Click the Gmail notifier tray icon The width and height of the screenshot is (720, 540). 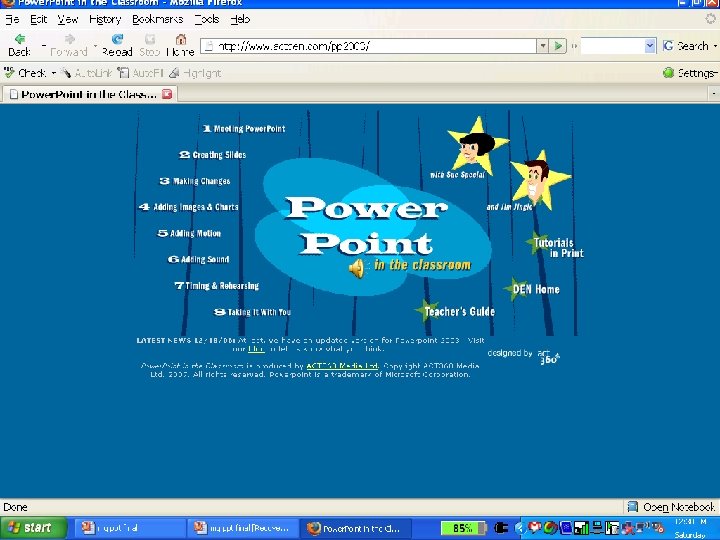click(x=534, y=528)
